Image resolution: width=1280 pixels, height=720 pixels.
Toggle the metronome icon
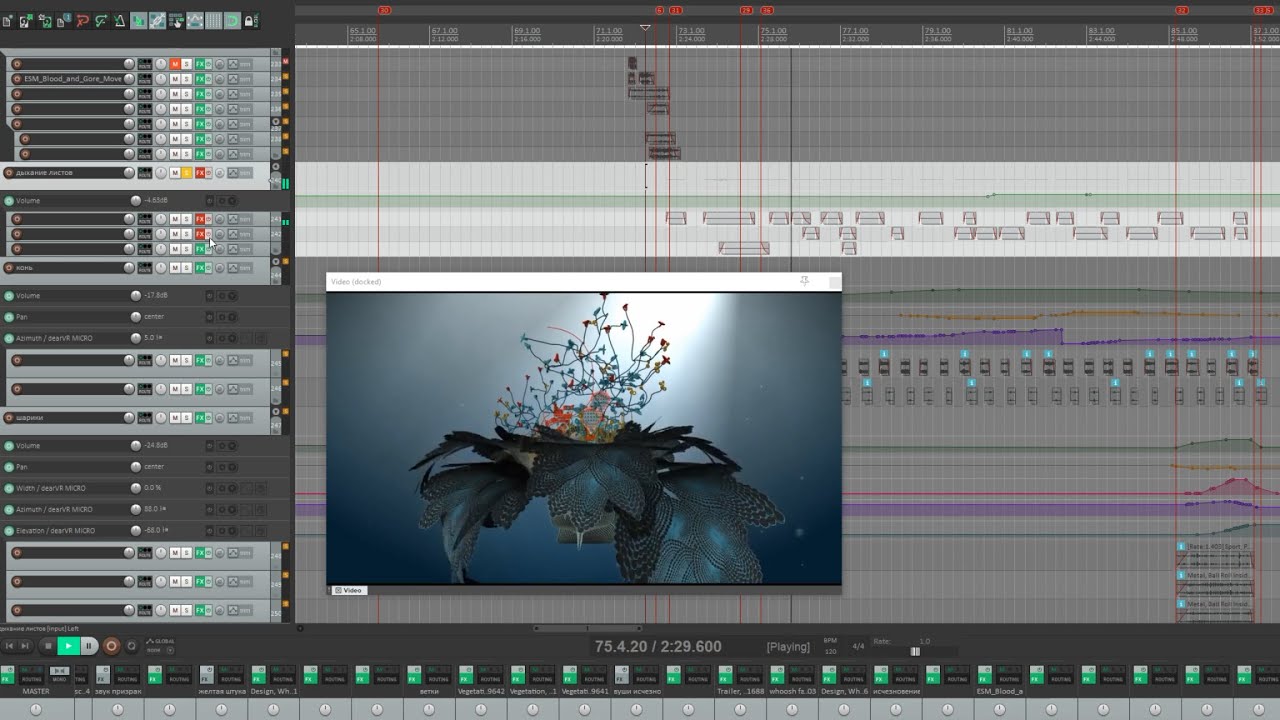119,21
